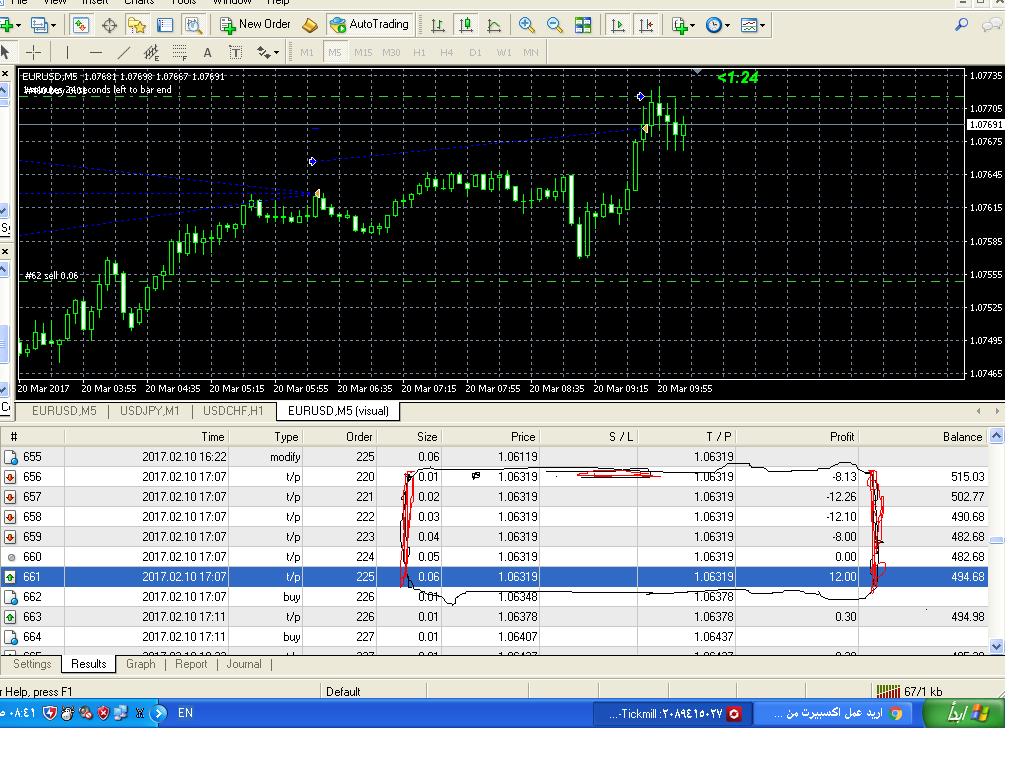1024x768 pixels.
Task: Switch to the USDJPY,M1 chart tab
Action: tap(150, 411)
